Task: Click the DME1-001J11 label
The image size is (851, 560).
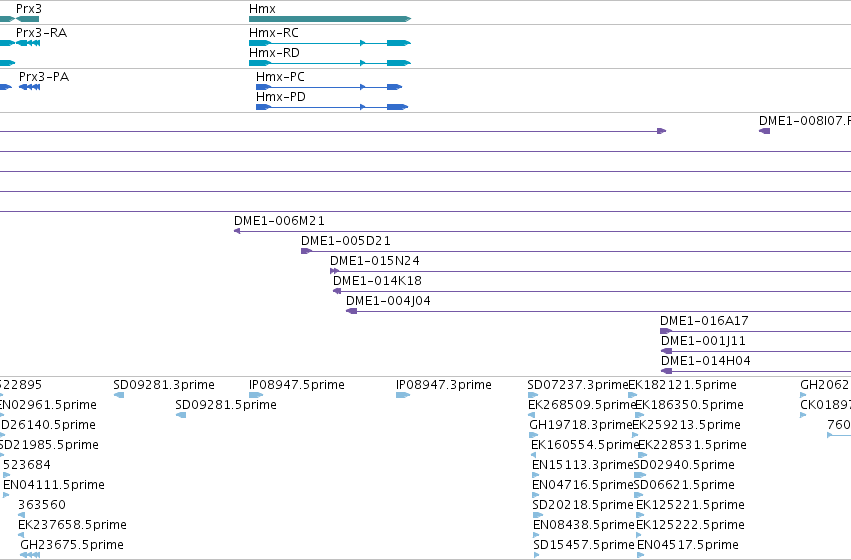Action: coord(703,341)
